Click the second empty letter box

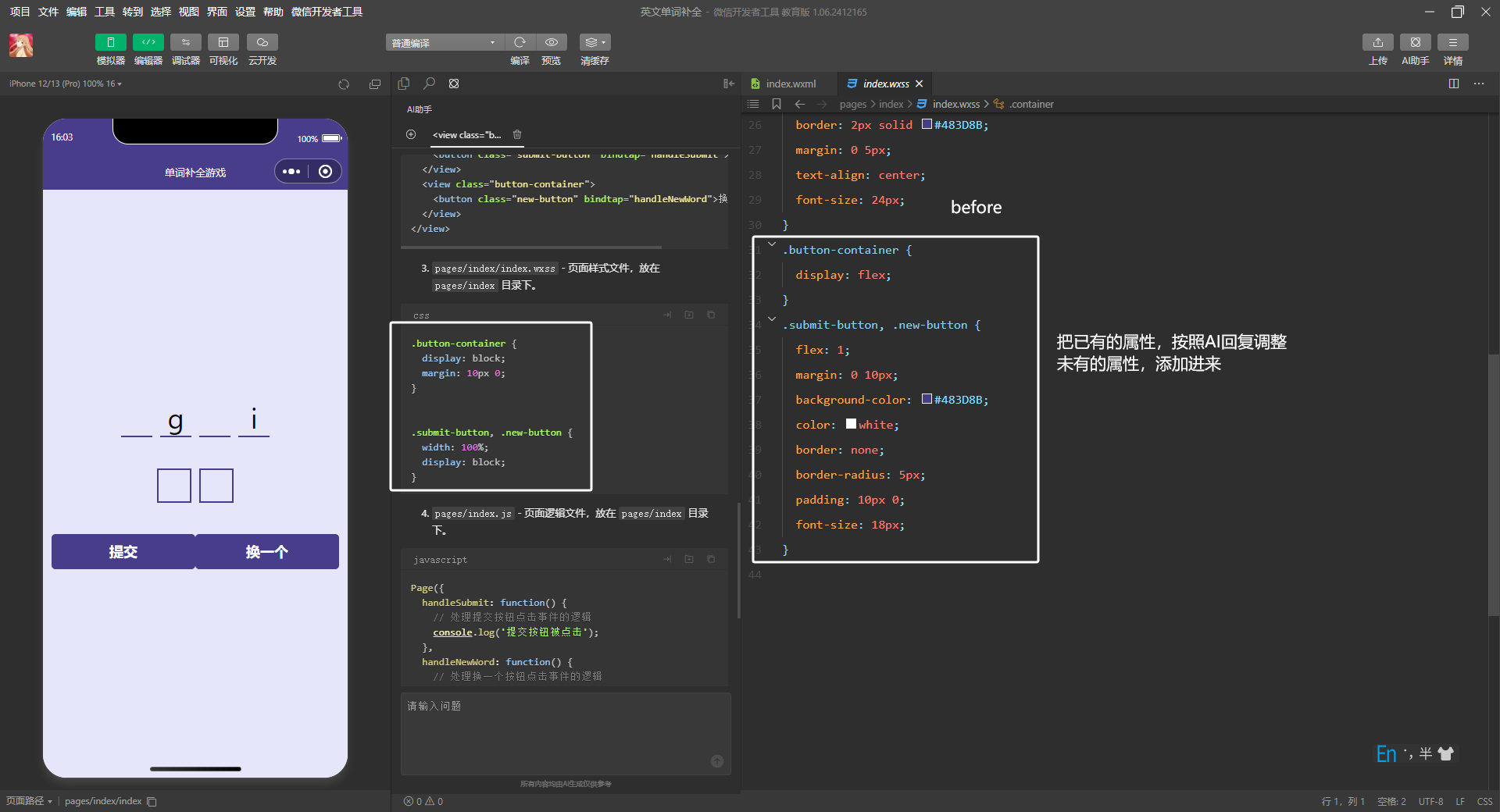216,486
